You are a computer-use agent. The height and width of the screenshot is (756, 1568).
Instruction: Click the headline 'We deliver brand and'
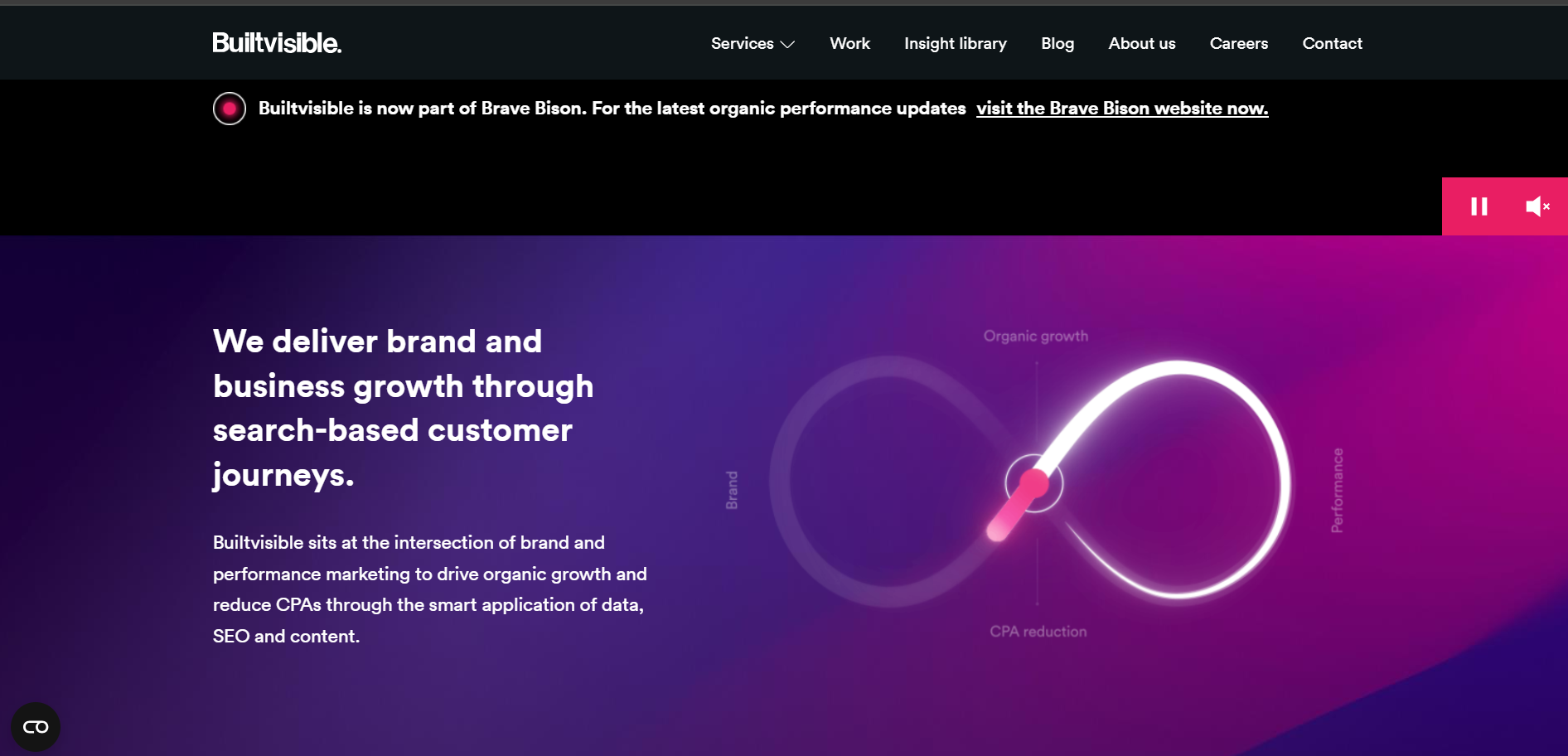point(378,342)
